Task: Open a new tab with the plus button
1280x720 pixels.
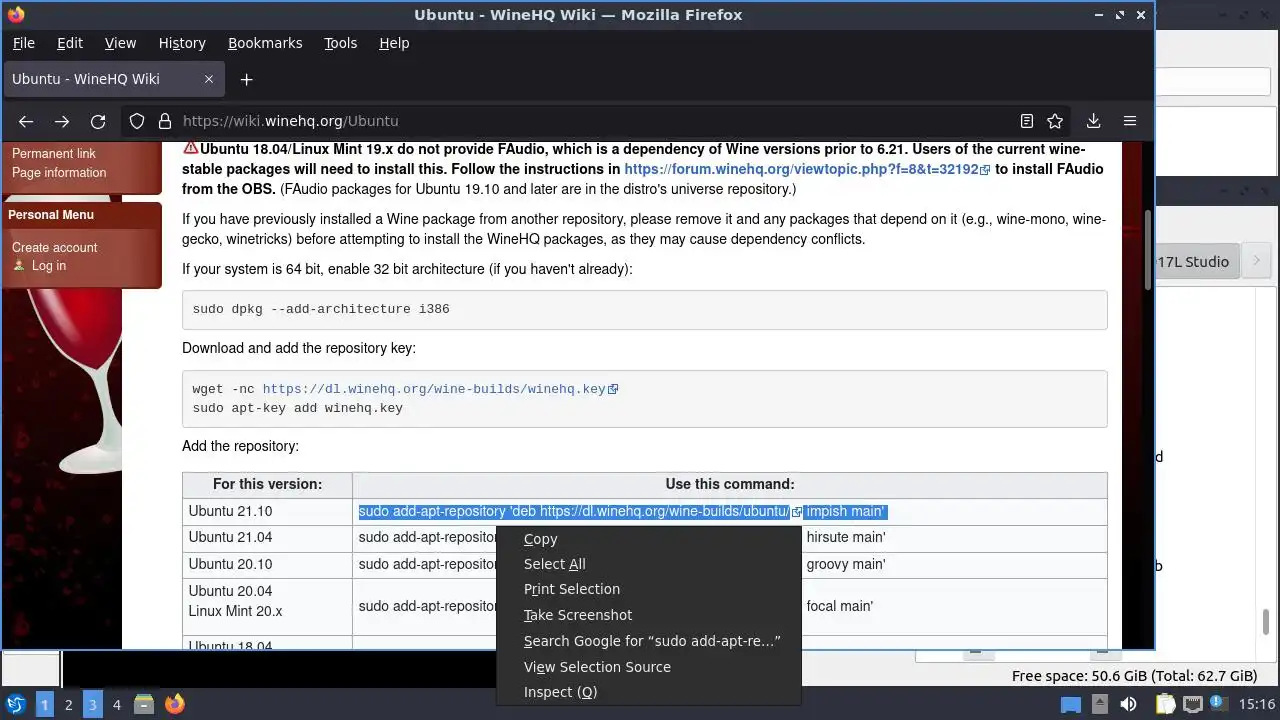Action: pos(246,79)
